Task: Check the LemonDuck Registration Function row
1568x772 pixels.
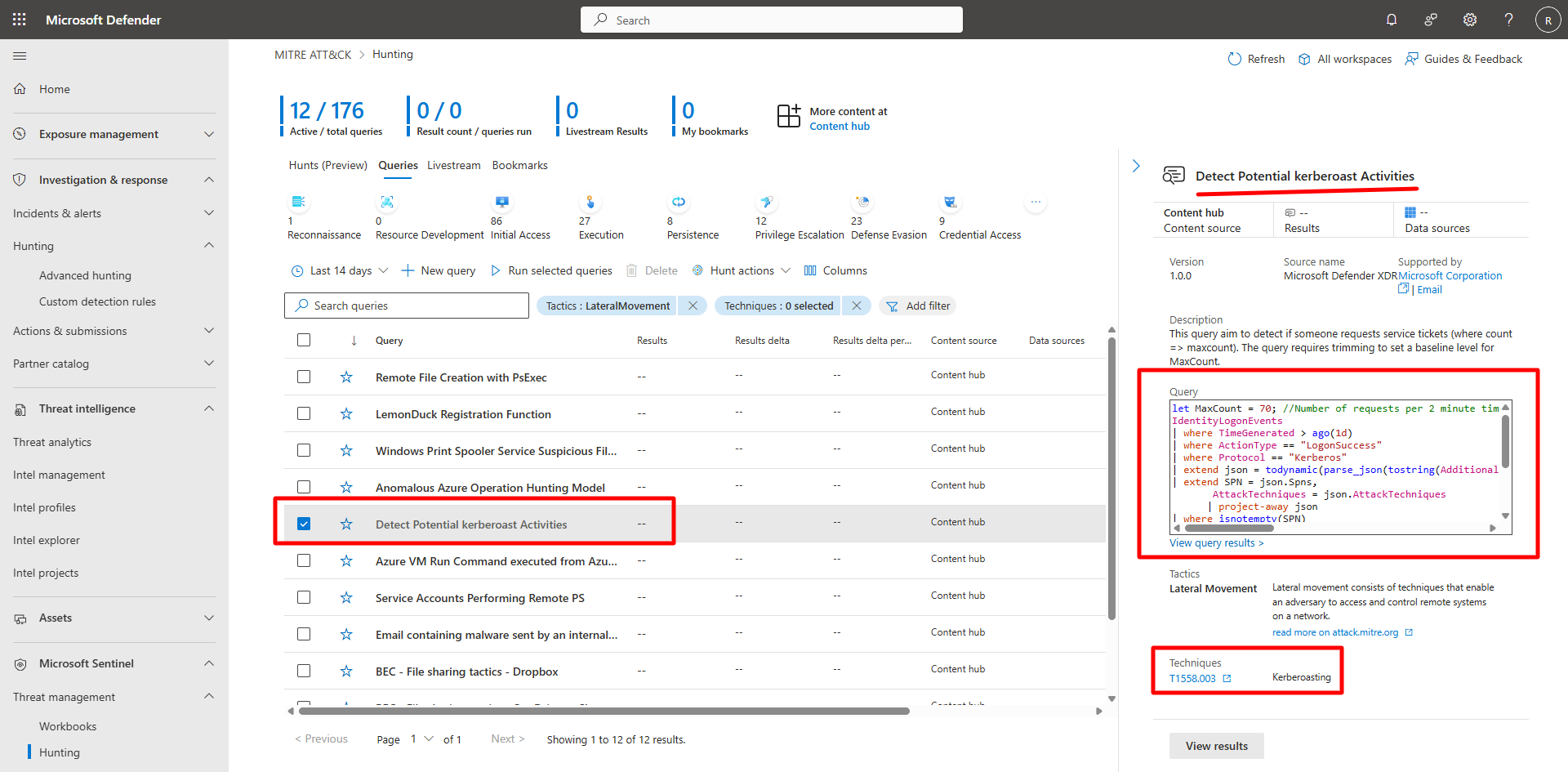Action: tap(304, 413)
